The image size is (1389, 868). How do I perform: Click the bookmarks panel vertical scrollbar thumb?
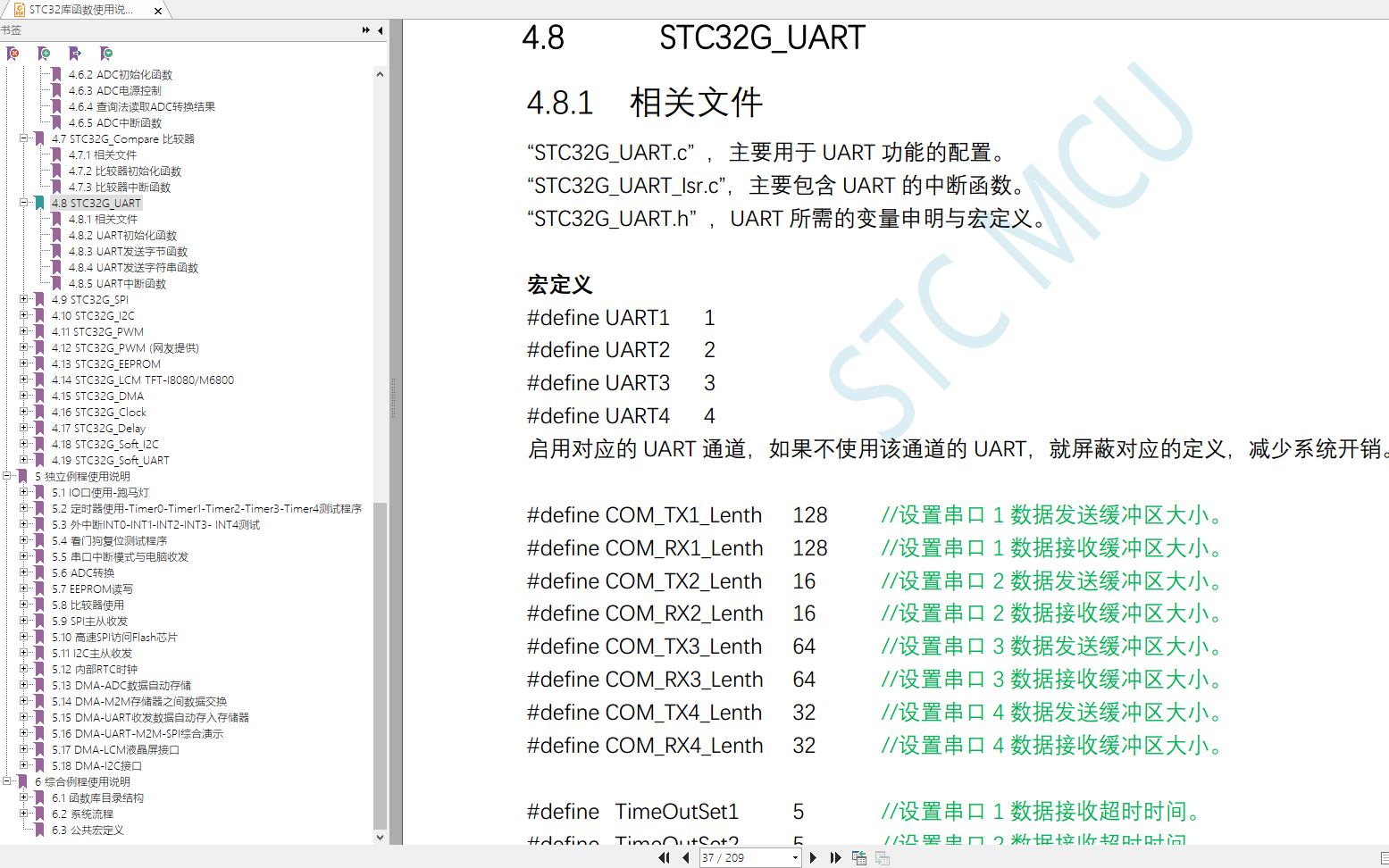[380, 666]
